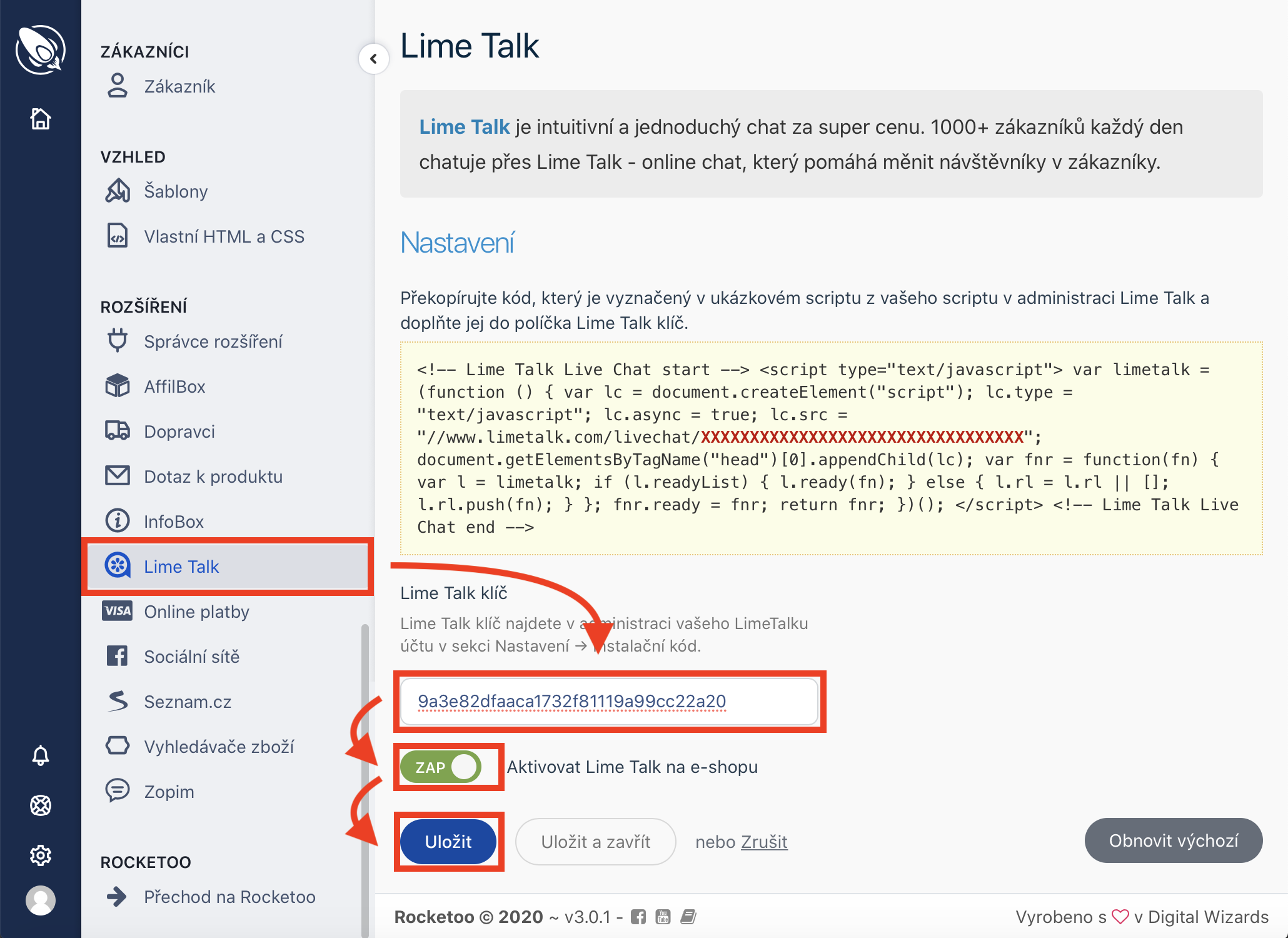Click the Uložit button

click(448, 842)
